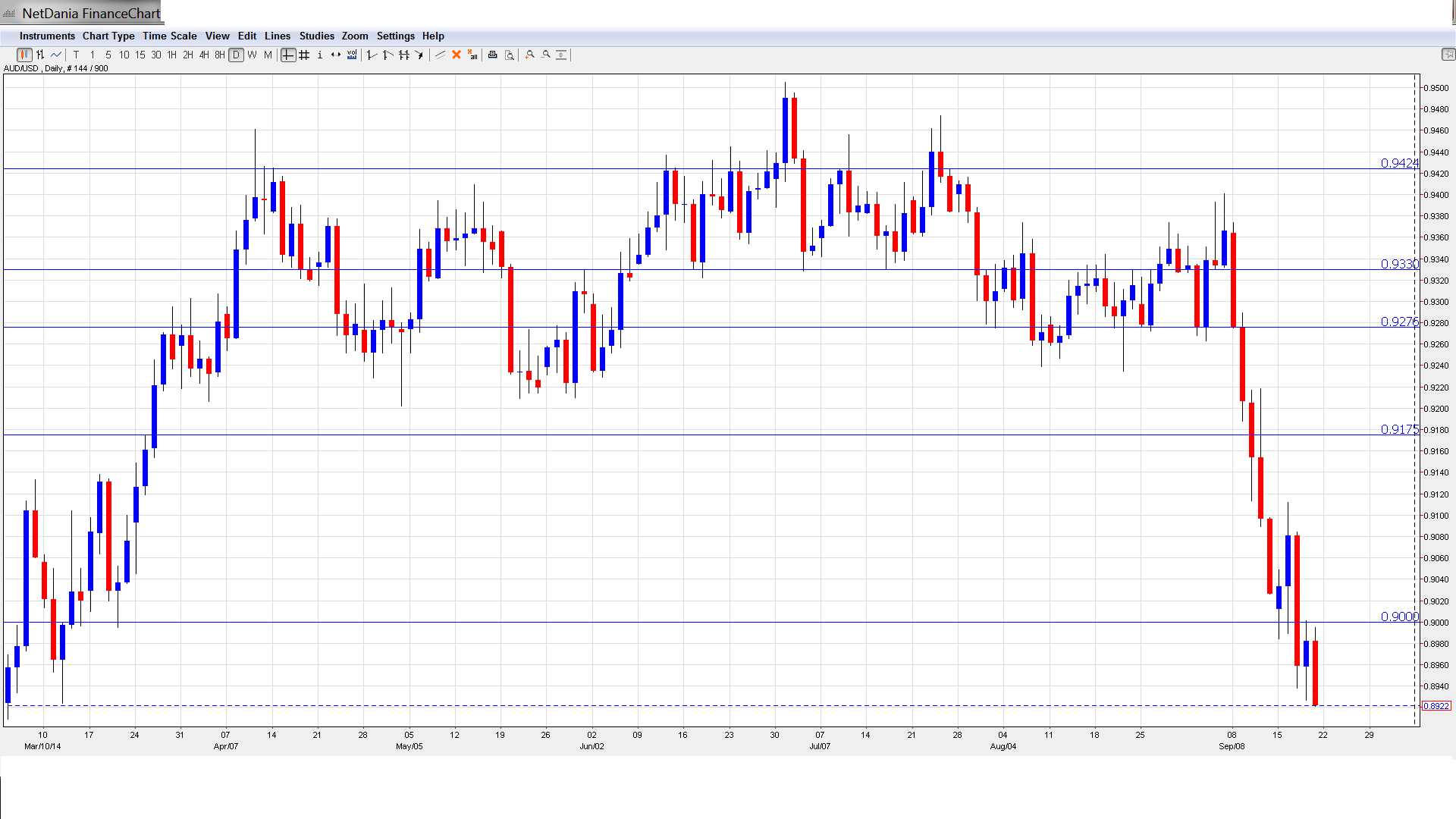Delete selected line with red X
1456x819 pixels.
457,55
